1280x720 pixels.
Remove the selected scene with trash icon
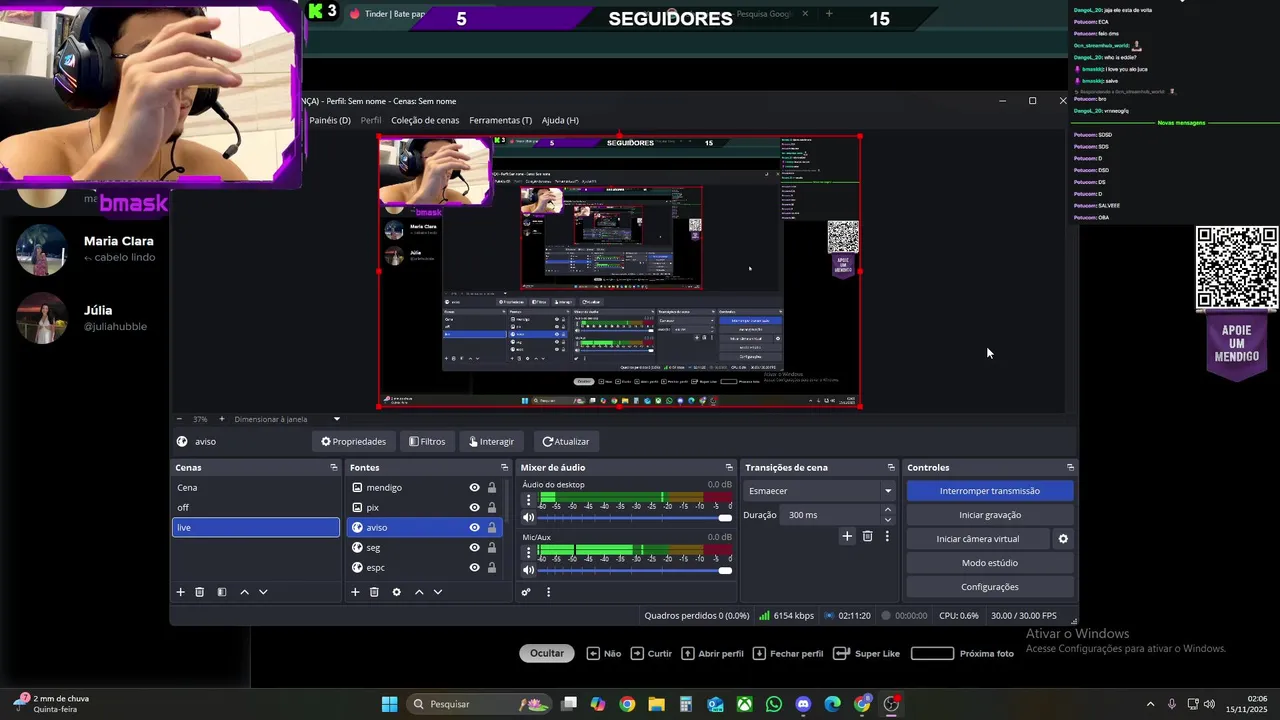tap(199, 592)
